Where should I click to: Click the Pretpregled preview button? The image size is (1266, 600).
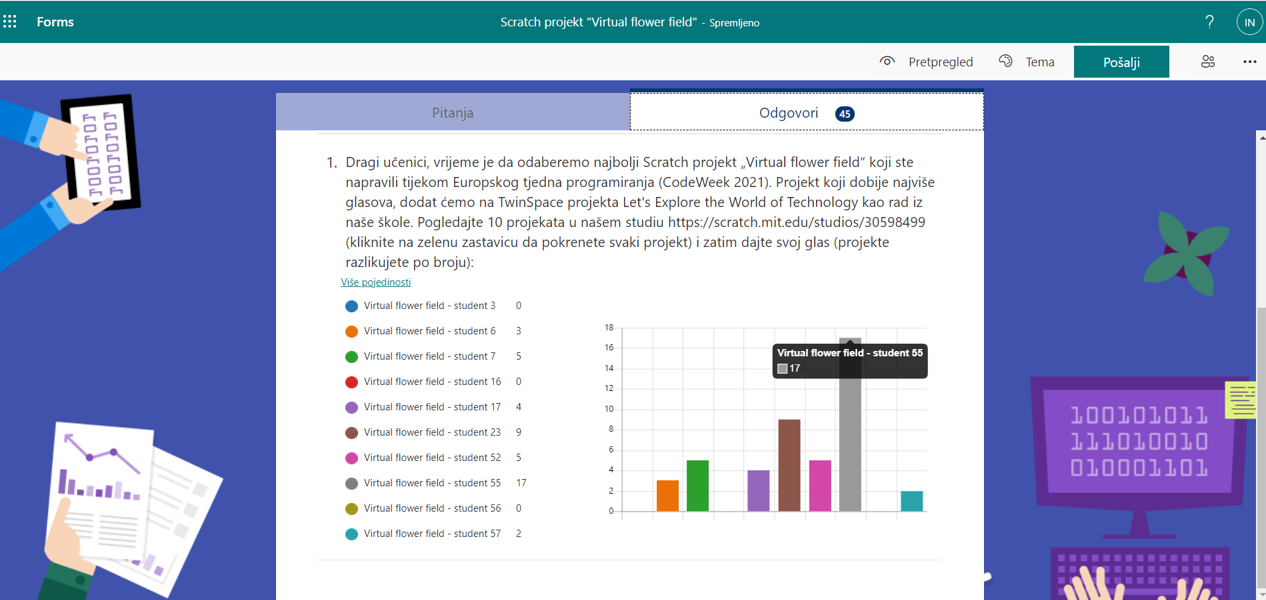point(926,61)
